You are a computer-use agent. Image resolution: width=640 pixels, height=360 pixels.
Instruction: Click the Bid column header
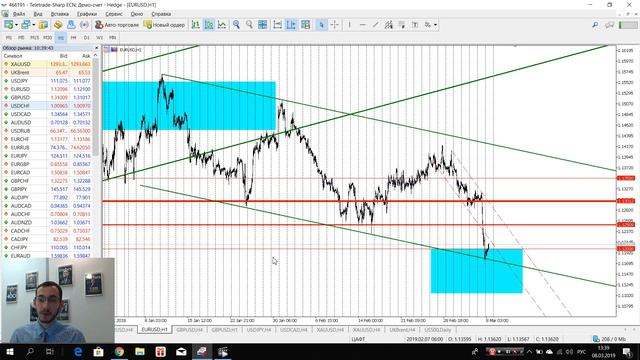(x=63, y=56)
